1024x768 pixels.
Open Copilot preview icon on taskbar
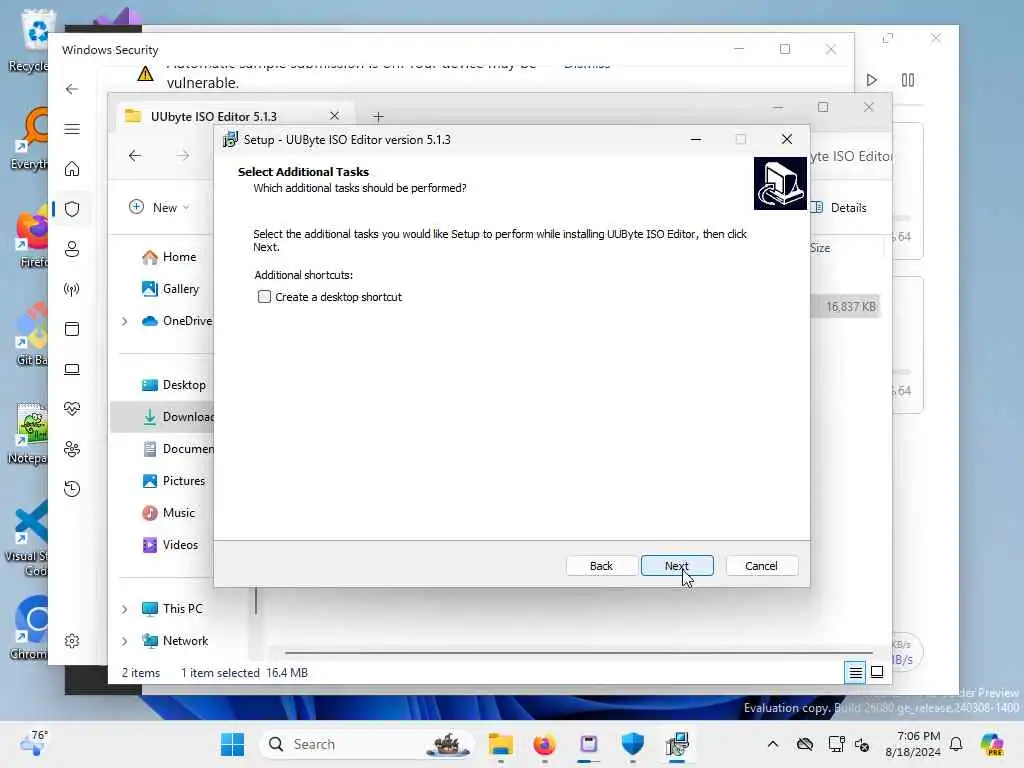pyautogui.click(x=991, y=744)
